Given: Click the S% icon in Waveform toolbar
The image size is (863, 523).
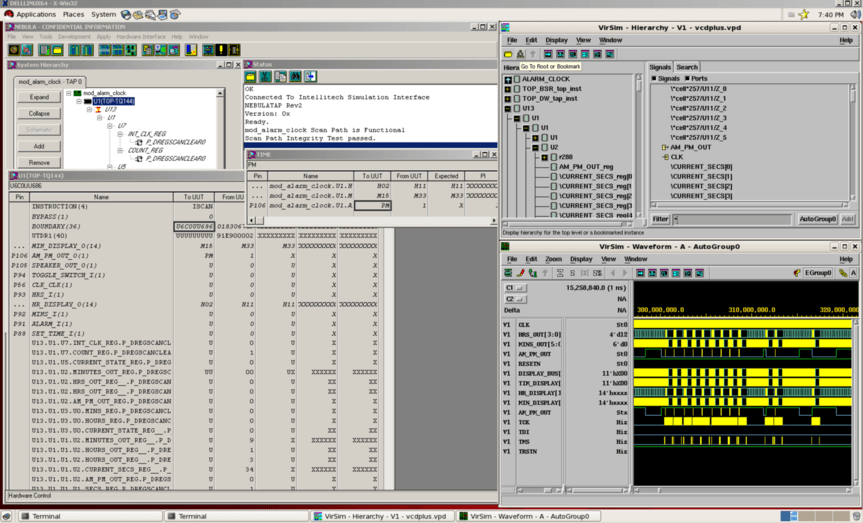Looking at the screenshot, I should pyautogui.click(x=597, y=273).
